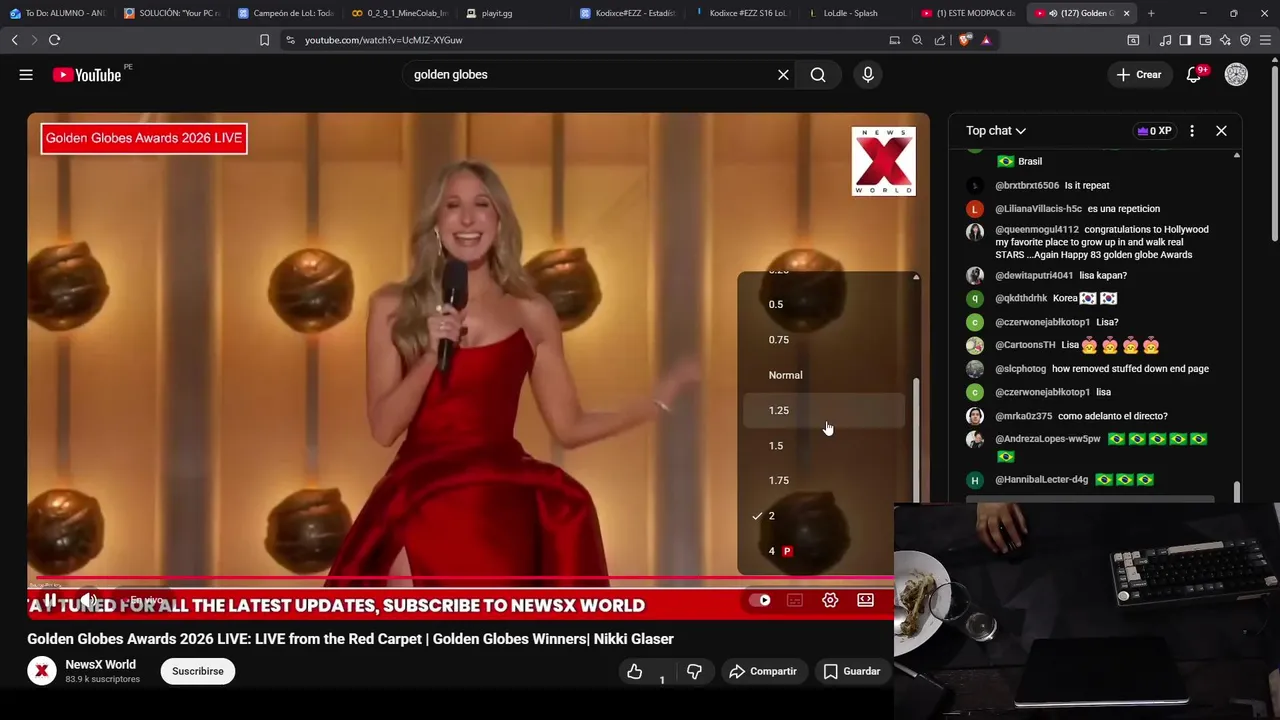Image resolution: width=1280 pixels, height=720 pixels.
Task: Click the live chat scrollbar
Action: [x=1237, y=491]
